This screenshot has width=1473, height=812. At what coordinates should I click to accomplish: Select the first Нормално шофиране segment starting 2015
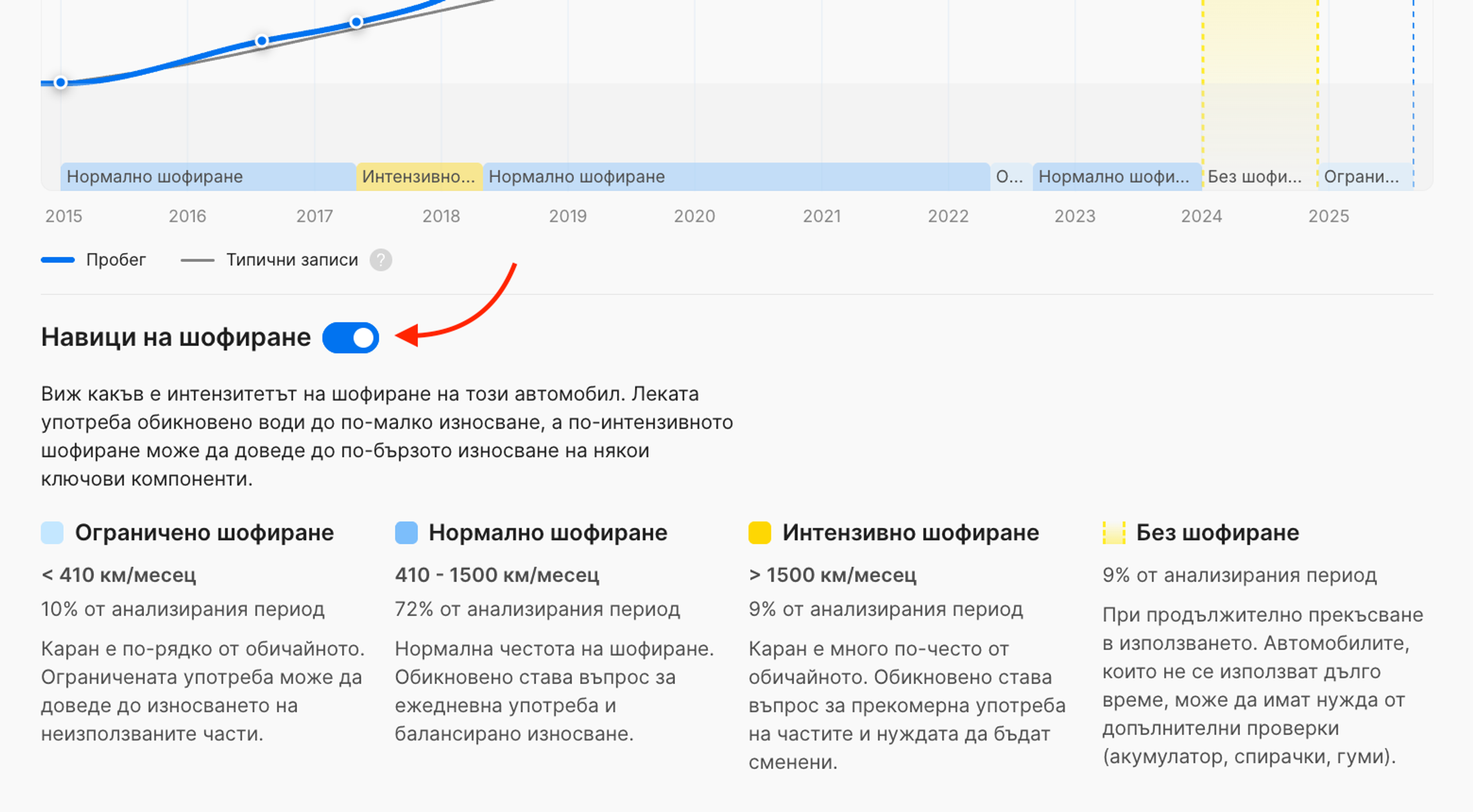pos(208,177)
